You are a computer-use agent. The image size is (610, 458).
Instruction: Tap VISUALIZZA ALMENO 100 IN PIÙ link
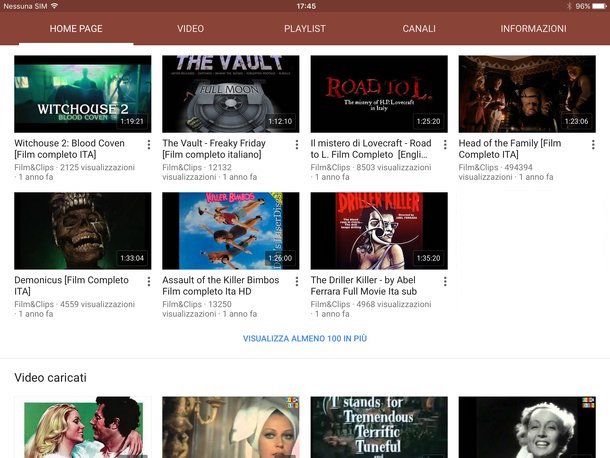pos(305,339)
